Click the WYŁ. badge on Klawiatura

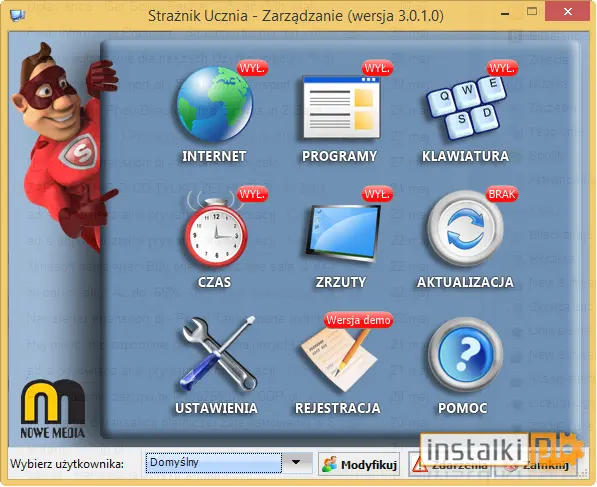(x=502, y=68)
